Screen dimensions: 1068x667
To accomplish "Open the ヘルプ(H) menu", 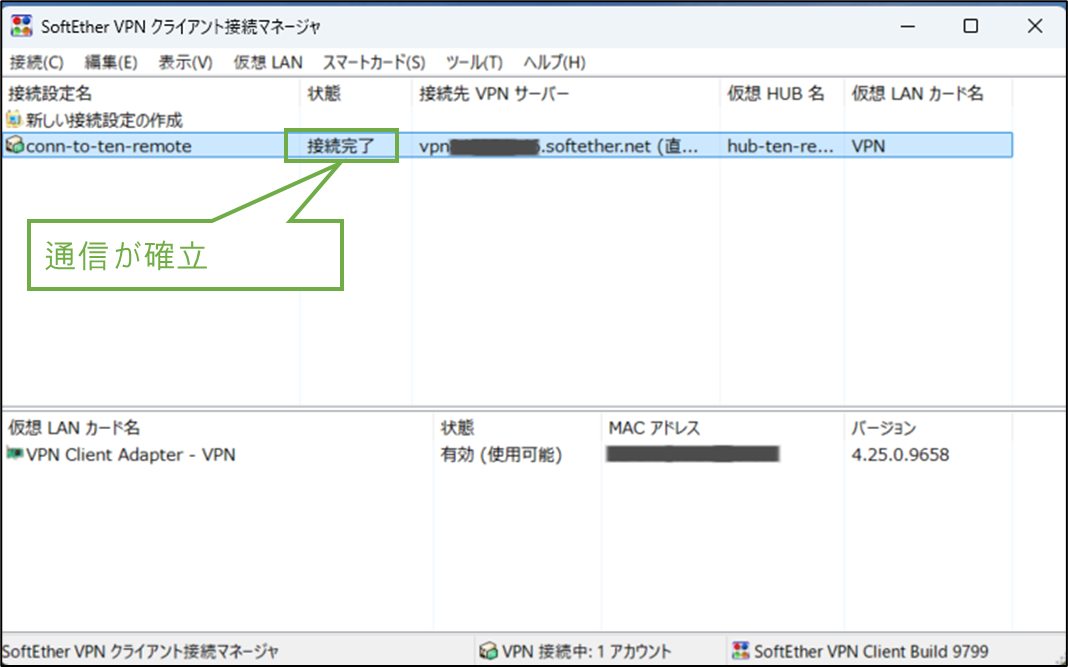I will (x=554, y=63).
